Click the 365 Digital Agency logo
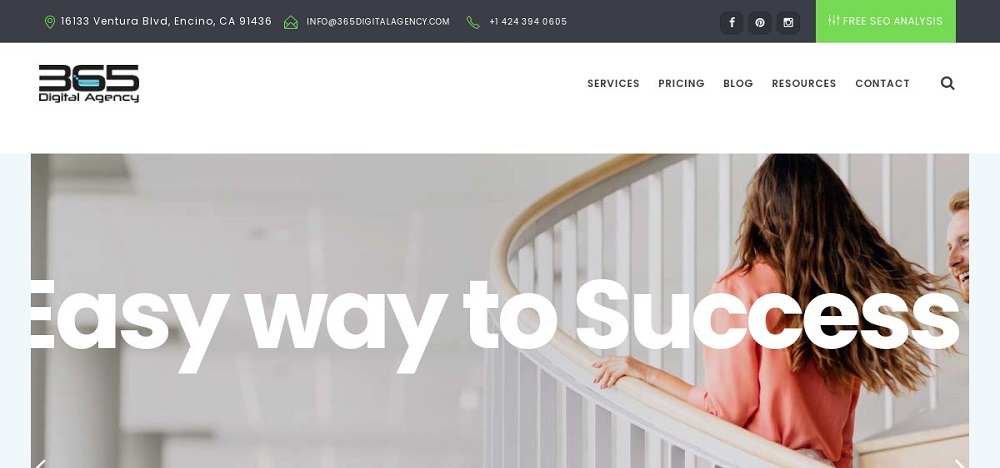1000x468 pixels. [89, 84]
